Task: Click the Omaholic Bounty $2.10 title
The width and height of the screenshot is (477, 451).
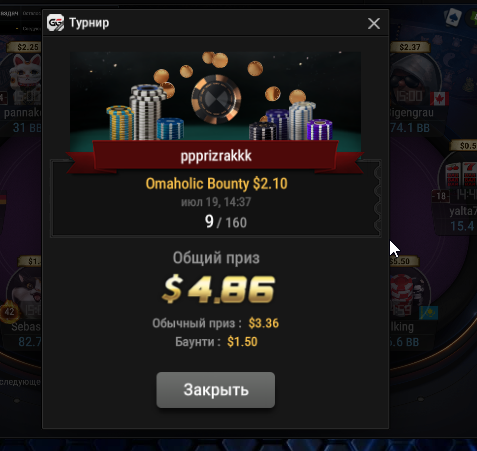Action: (x=216, y=184)
